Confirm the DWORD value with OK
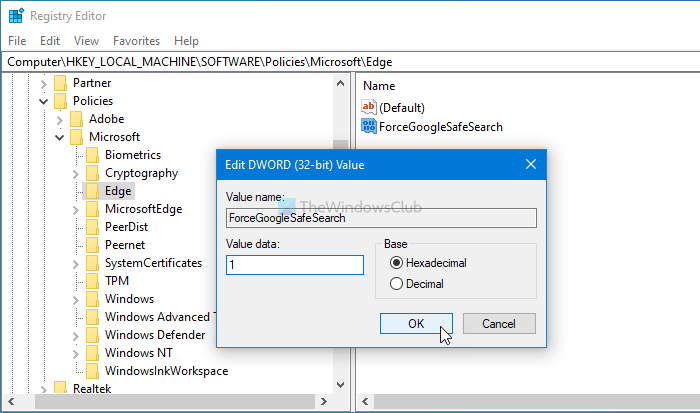The height and width of the screenshot is (413, 700). 416,323
